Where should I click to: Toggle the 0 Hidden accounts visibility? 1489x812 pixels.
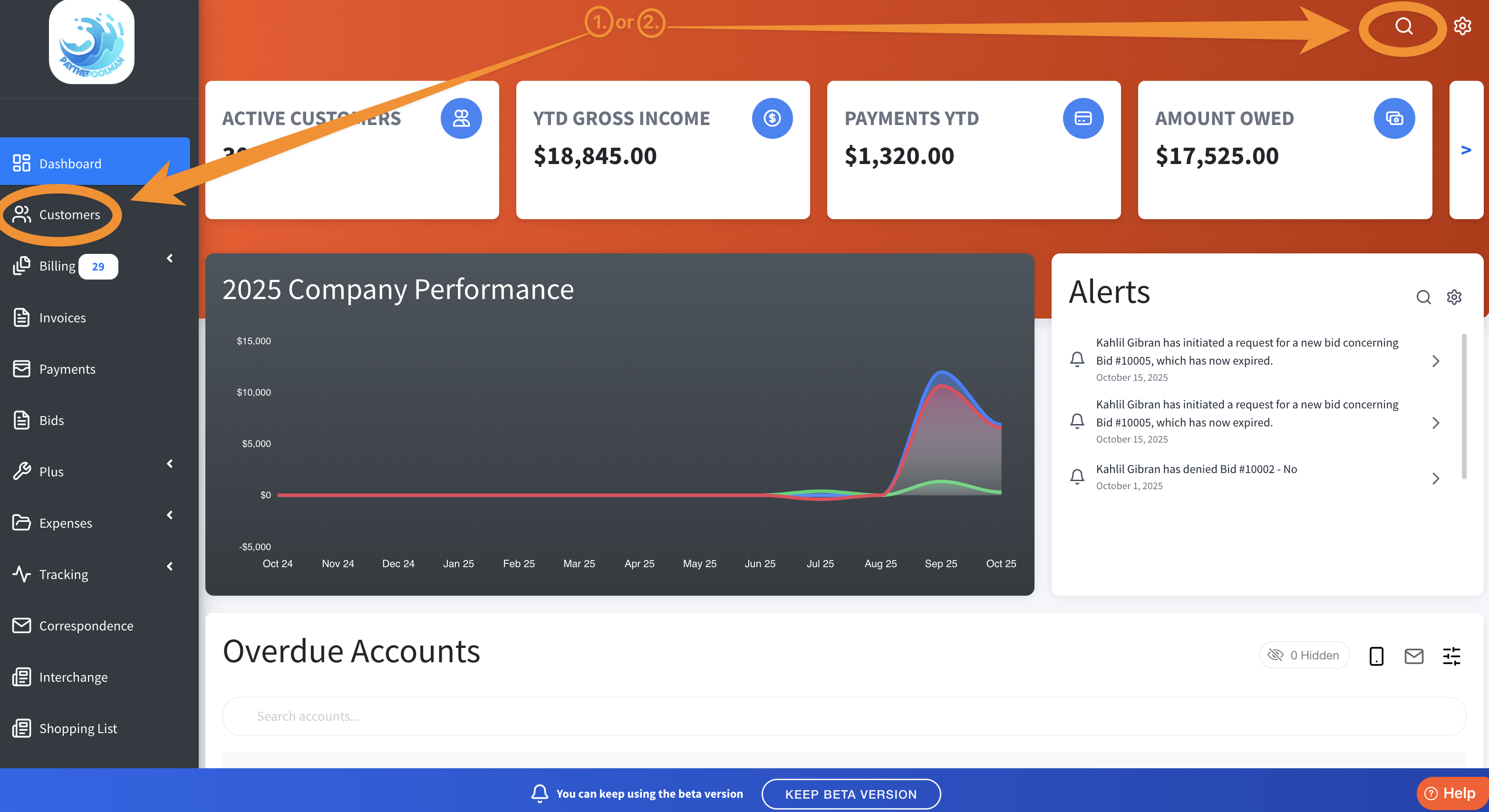(x=1304, y=655)
